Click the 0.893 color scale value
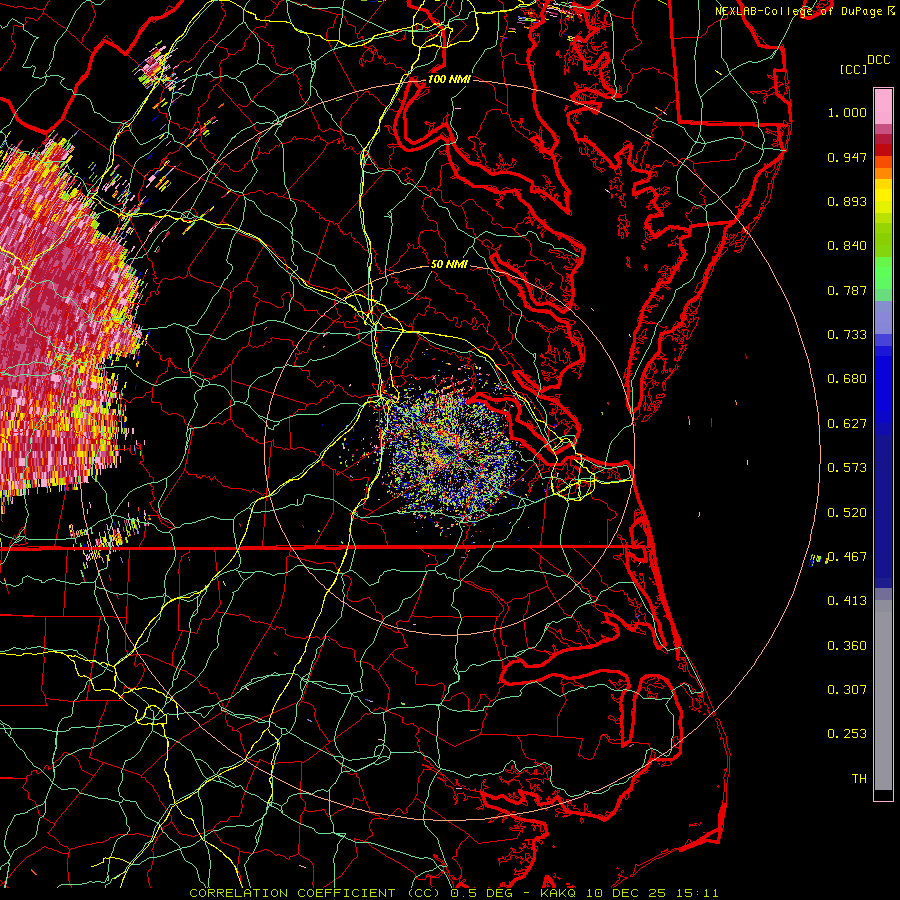900x900 pixels. (x=847, y=201)
